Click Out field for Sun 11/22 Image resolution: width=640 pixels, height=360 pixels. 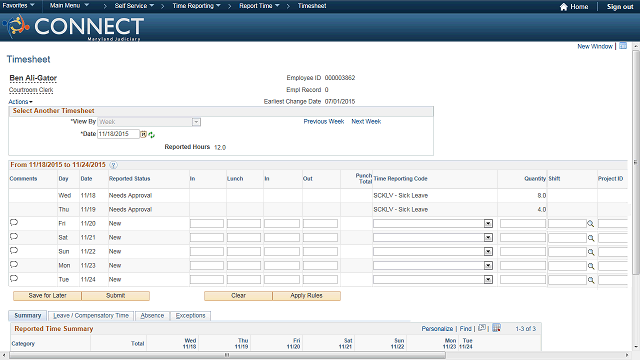click(x=320, y=251)
